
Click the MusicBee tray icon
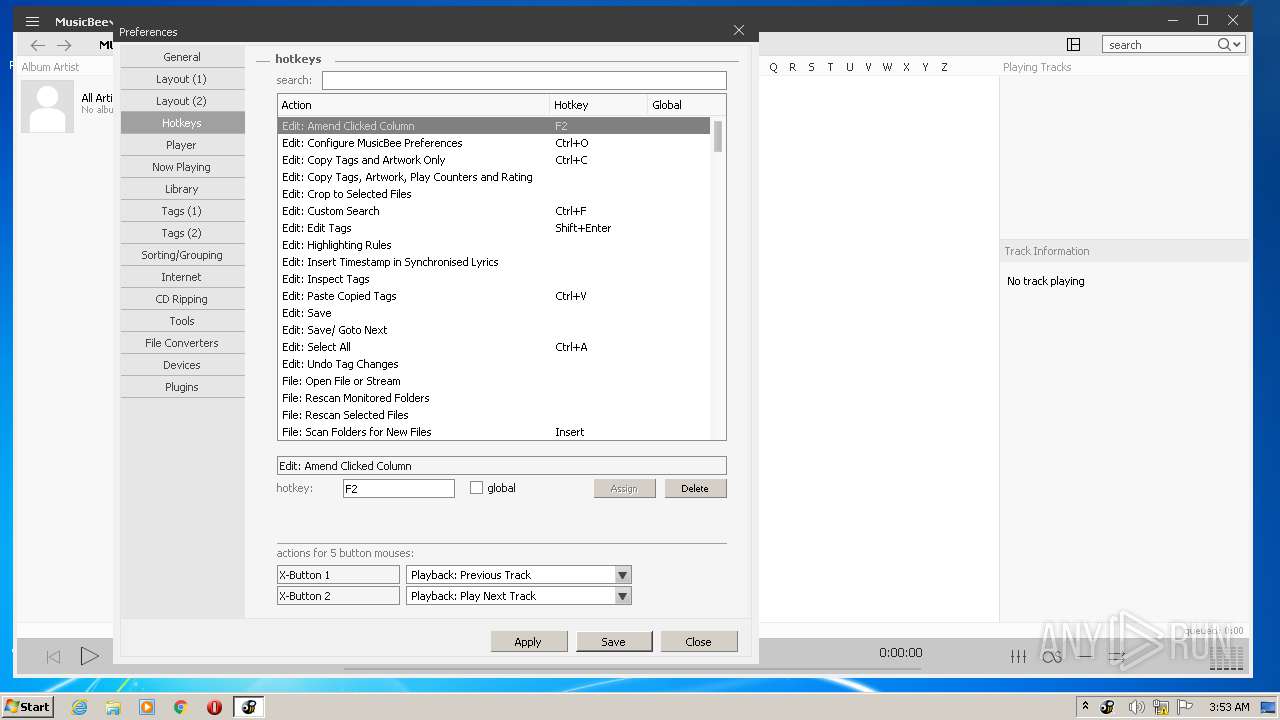pyautogui.click(x=1107, y=707)
